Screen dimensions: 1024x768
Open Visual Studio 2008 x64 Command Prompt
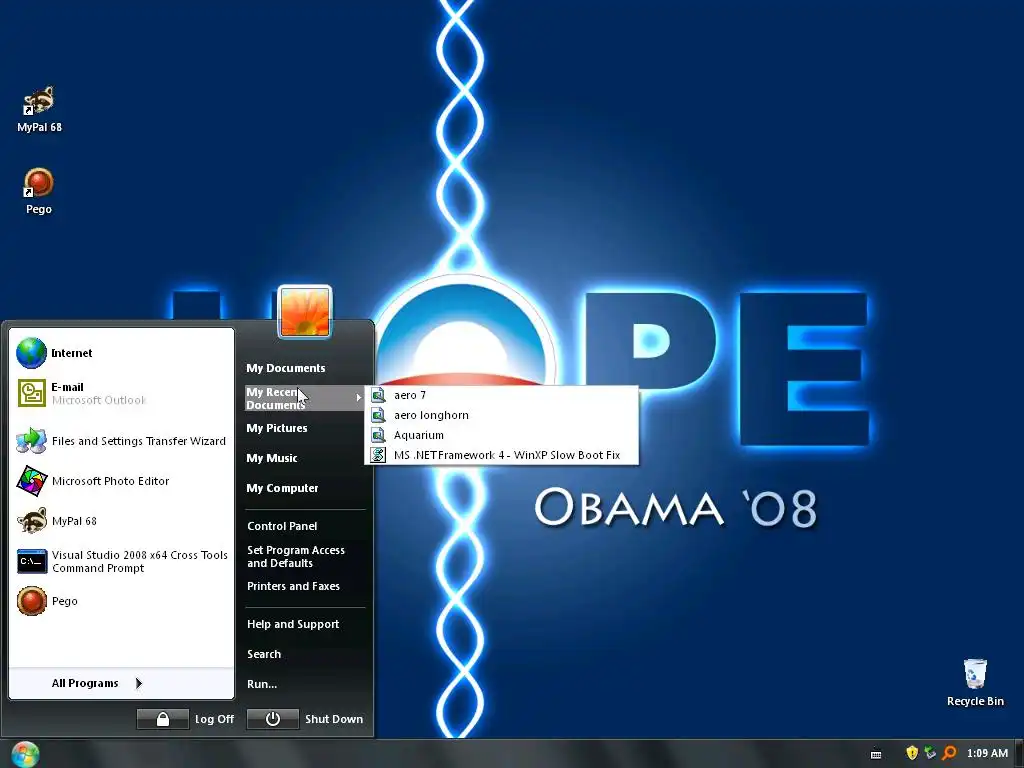click(121, 561)
